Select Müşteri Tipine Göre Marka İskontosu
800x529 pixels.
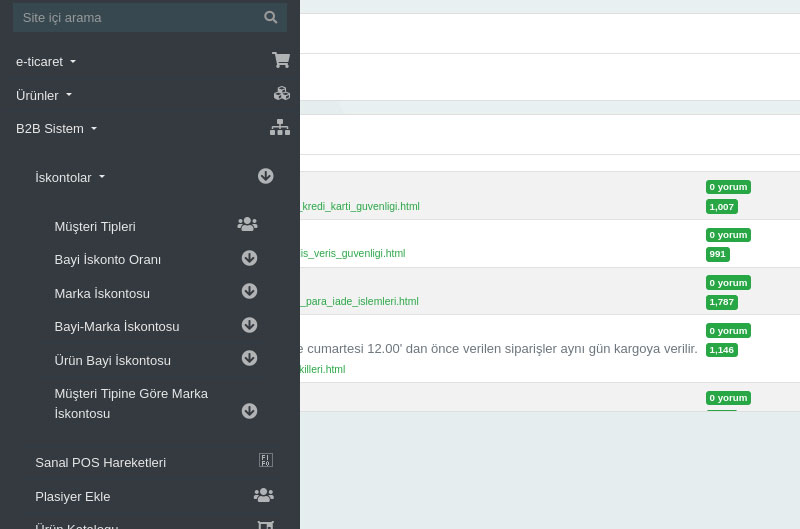(x=131, y=403)
